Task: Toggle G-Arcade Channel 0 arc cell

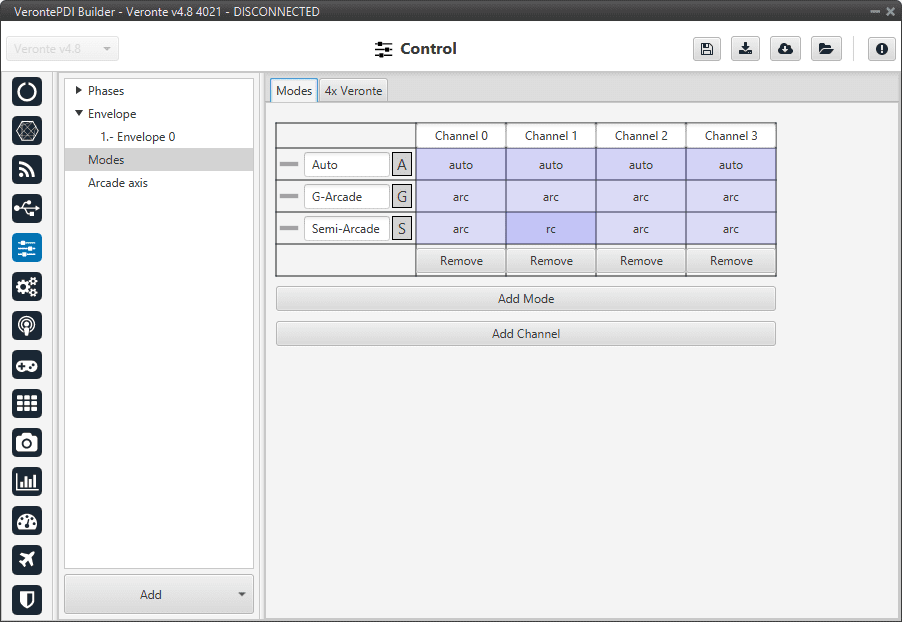Action: [x=461, y=197]
